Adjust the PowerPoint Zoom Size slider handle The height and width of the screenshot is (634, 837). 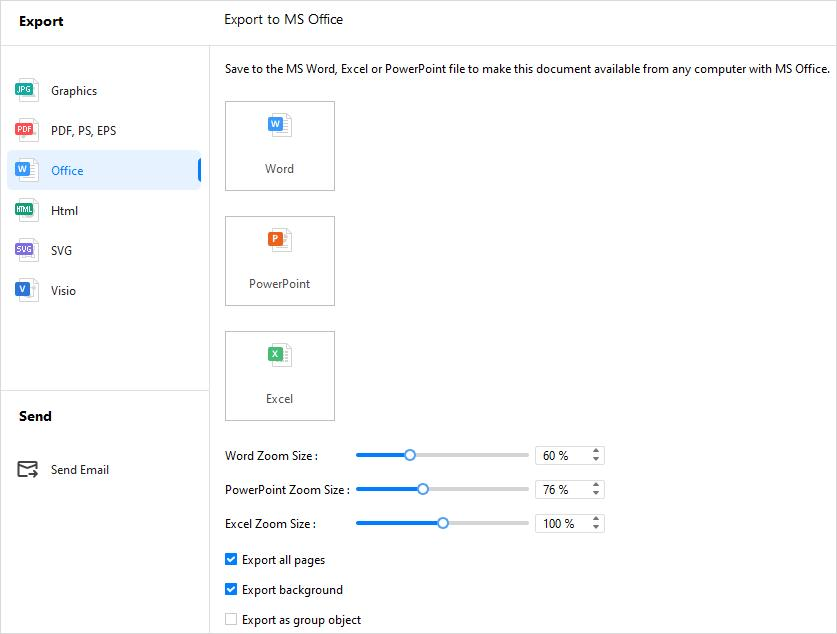click(x=423, y=489)
